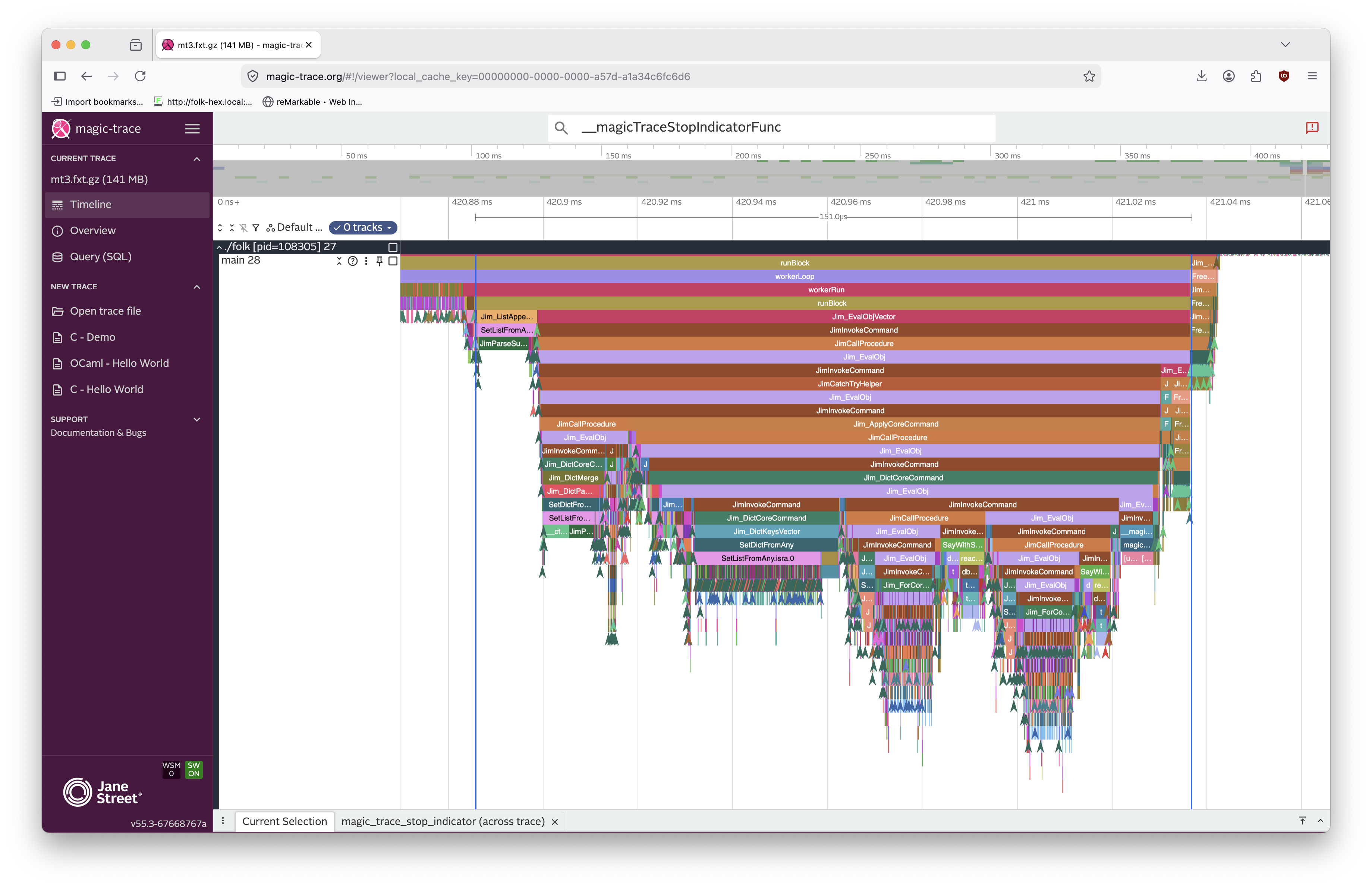Open Documentation & Bugs link
The height and width of the screenshot is (888, 1372).
pyautogui.click(x=98, y=433)
